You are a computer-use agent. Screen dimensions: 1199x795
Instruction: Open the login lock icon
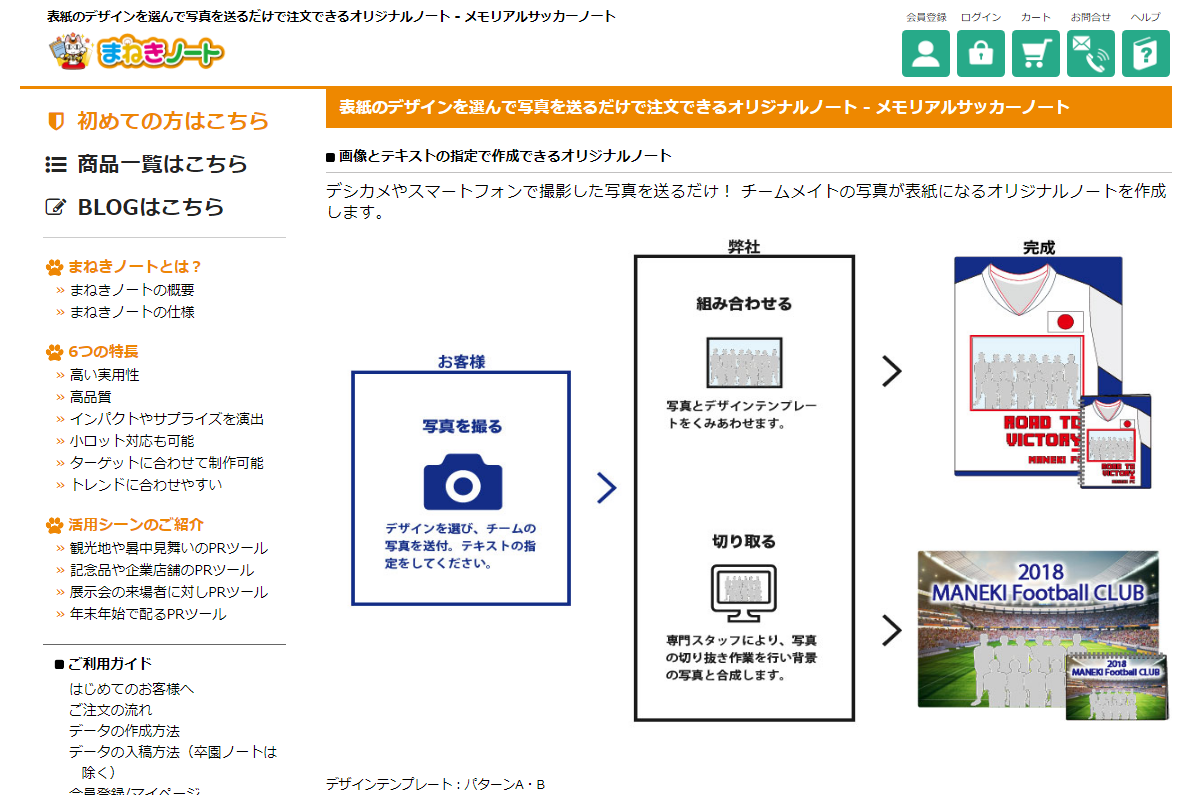coord(980,54)
